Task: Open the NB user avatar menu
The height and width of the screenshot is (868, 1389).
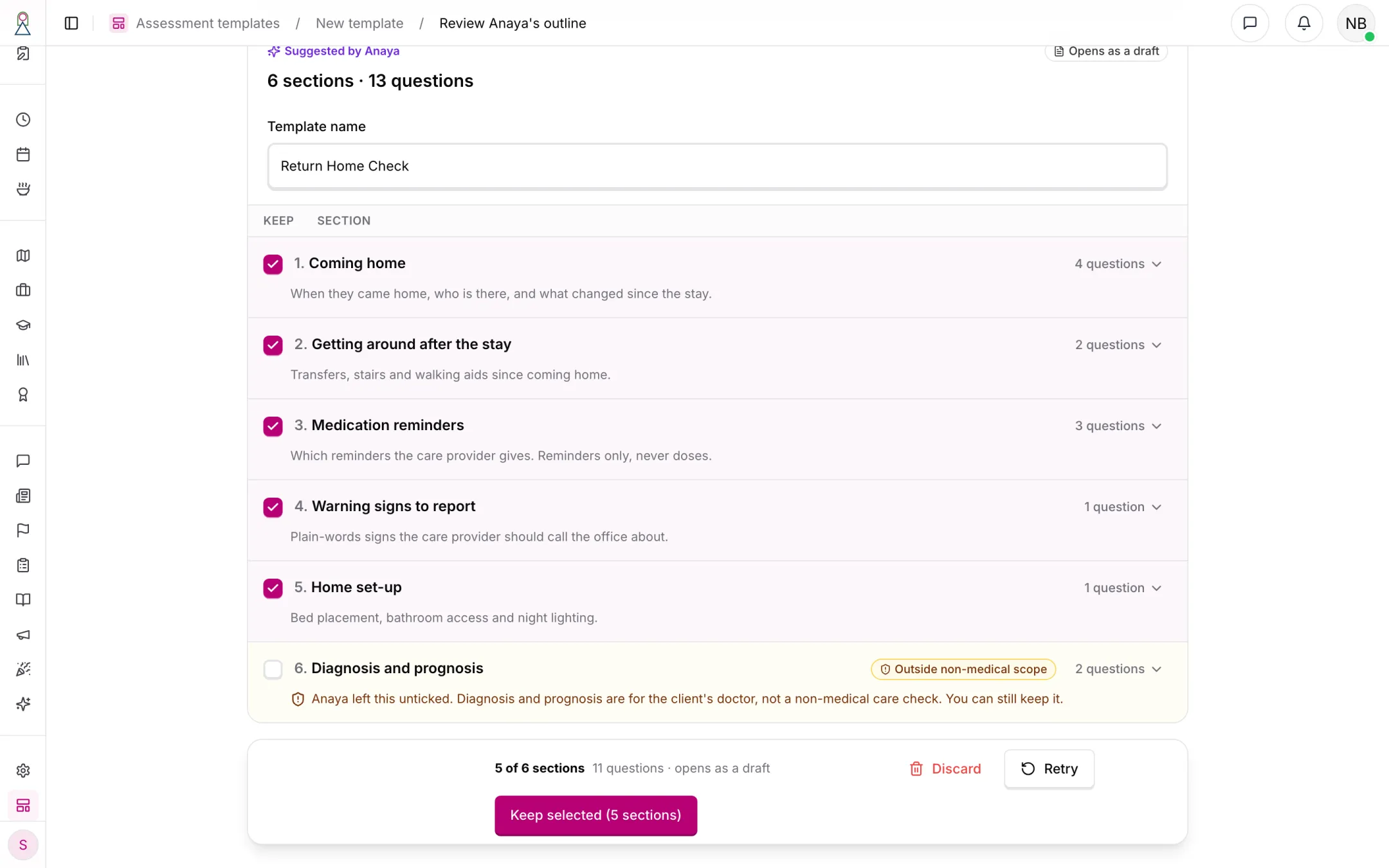Action: (1356, 23)
